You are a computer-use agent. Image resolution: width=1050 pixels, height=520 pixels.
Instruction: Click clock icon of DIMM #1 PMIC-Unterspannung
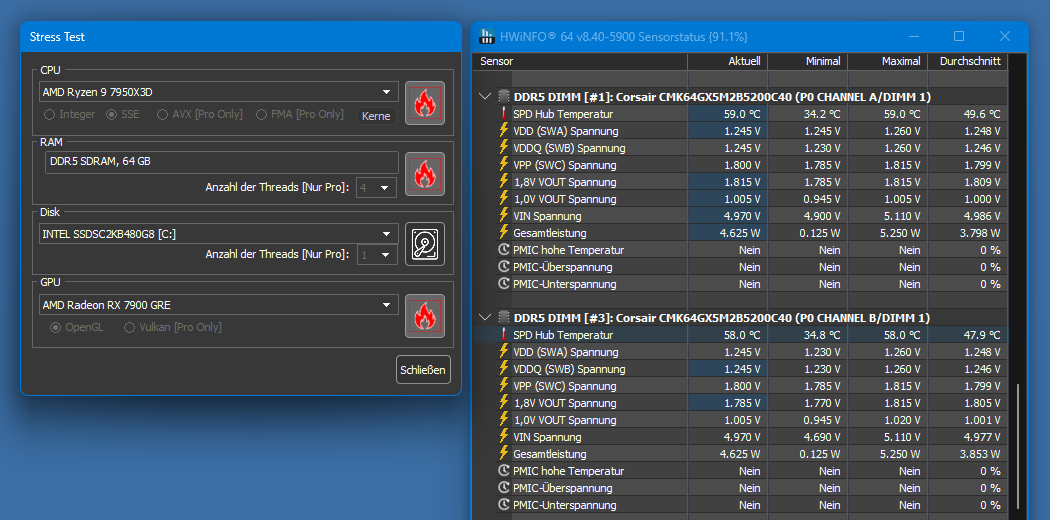tap(504, 284)
